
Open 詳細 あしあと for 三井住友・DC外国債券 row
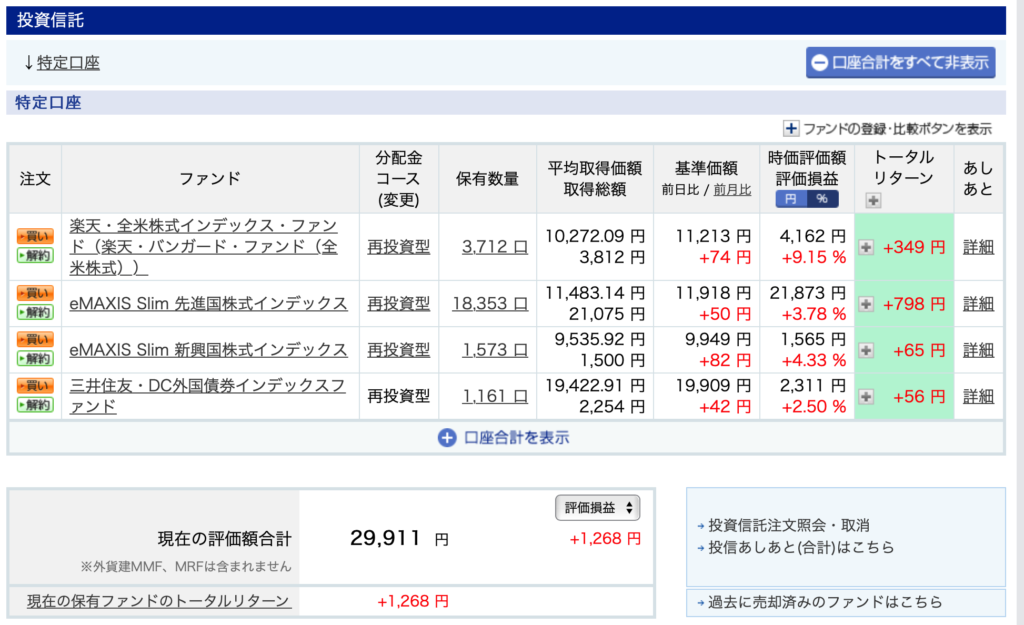pos(978,397)
